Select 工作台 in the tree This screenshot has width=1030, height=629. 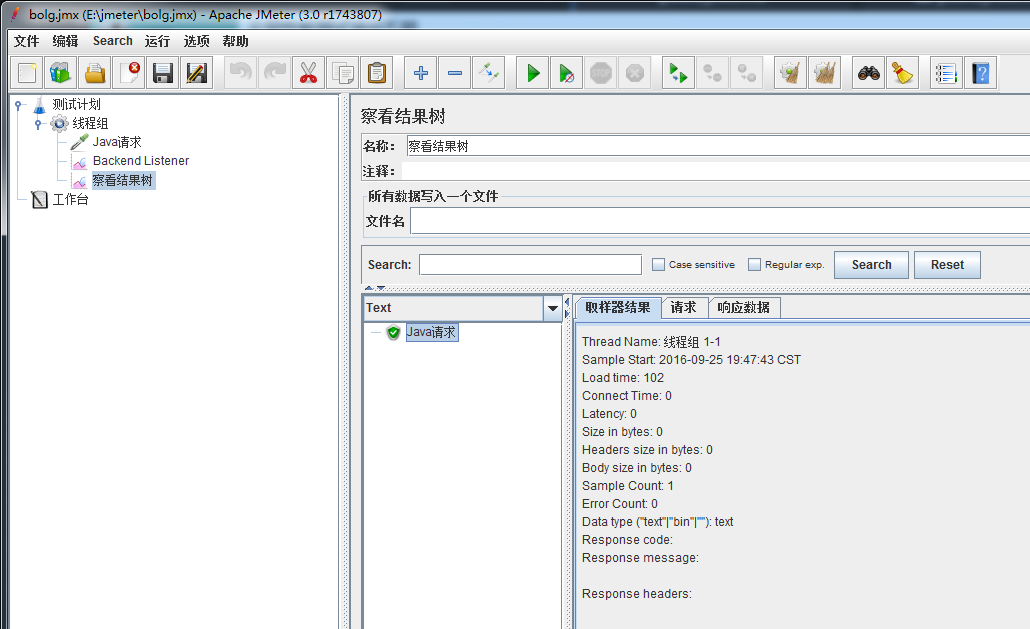tap(70, 199)
